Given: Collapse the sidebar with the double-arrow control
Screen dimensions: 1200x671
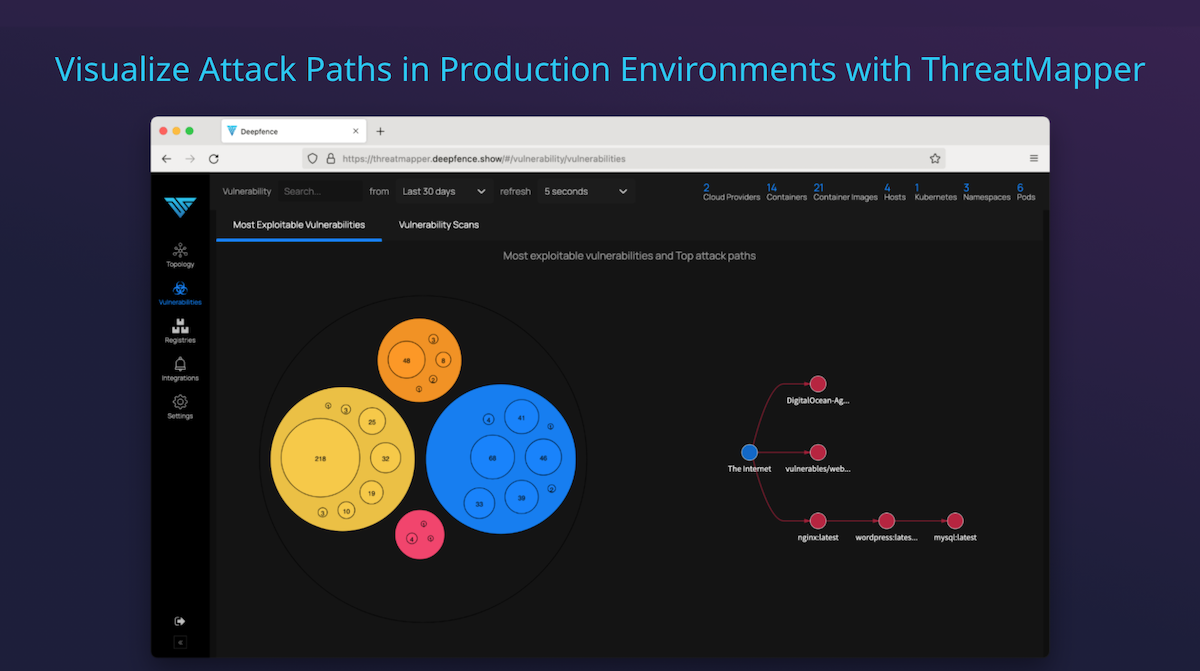Looking at the screenshot, I should (x=179, y=643).
